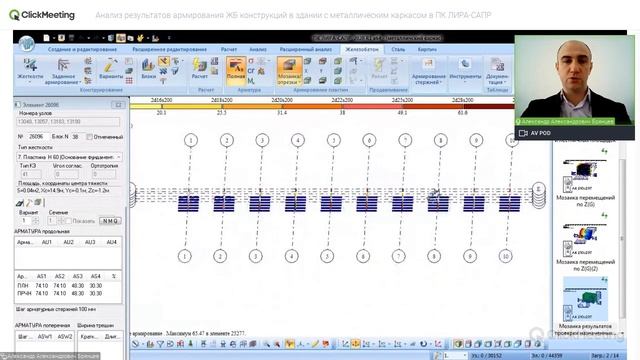Switch to Расширенное редактирование tab
640x360 pixels.
click(169, 49)
